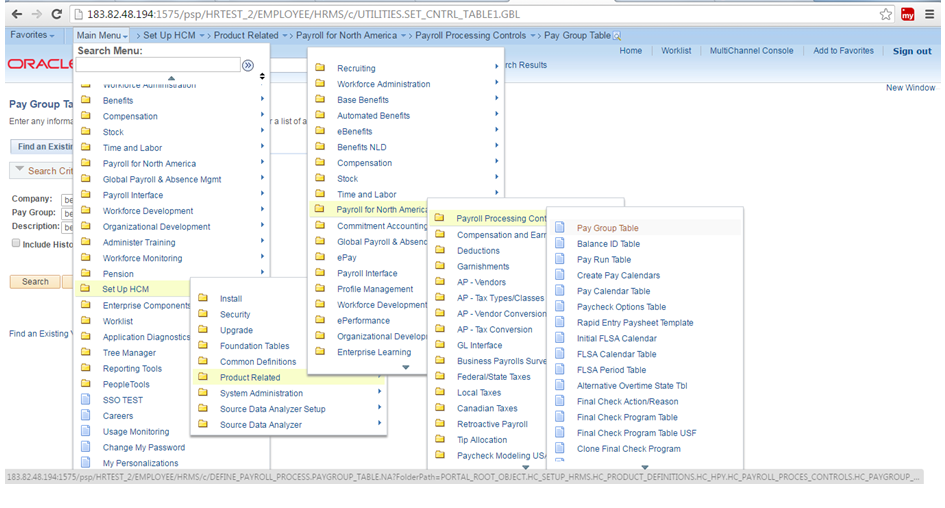Select Rapid Entry Paysheet Template item
The image size is (945, 508).
pos(635,322)
